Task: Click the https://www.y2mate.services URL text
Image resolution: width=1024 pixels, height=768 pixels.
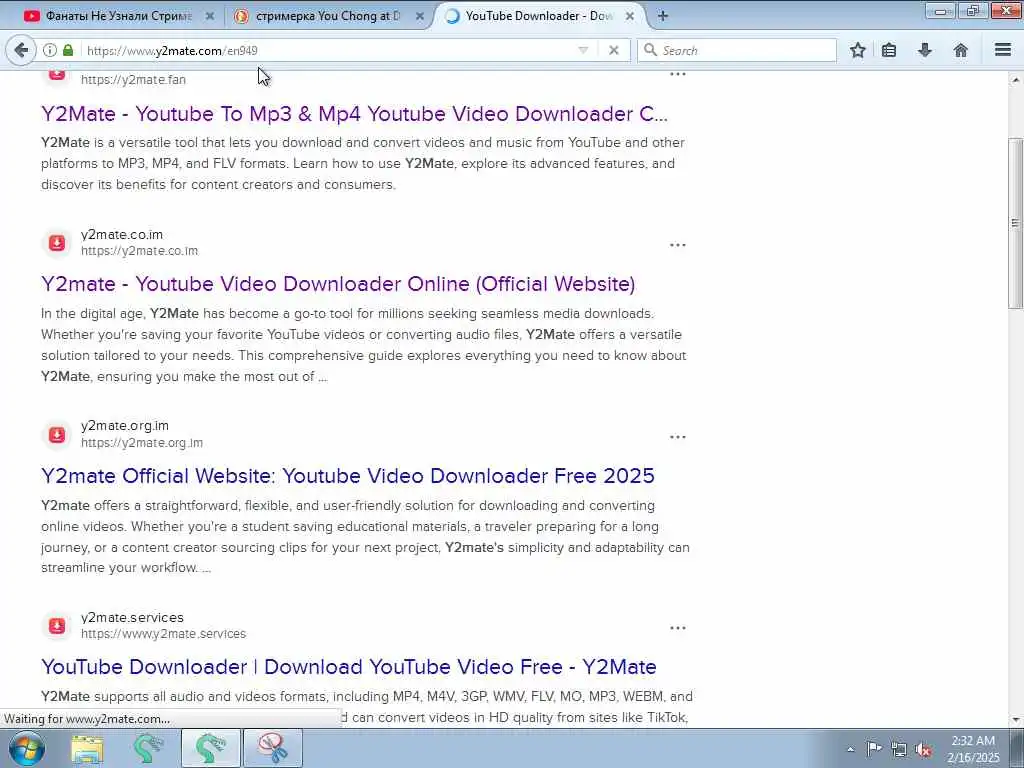Action: pos(163,633)
